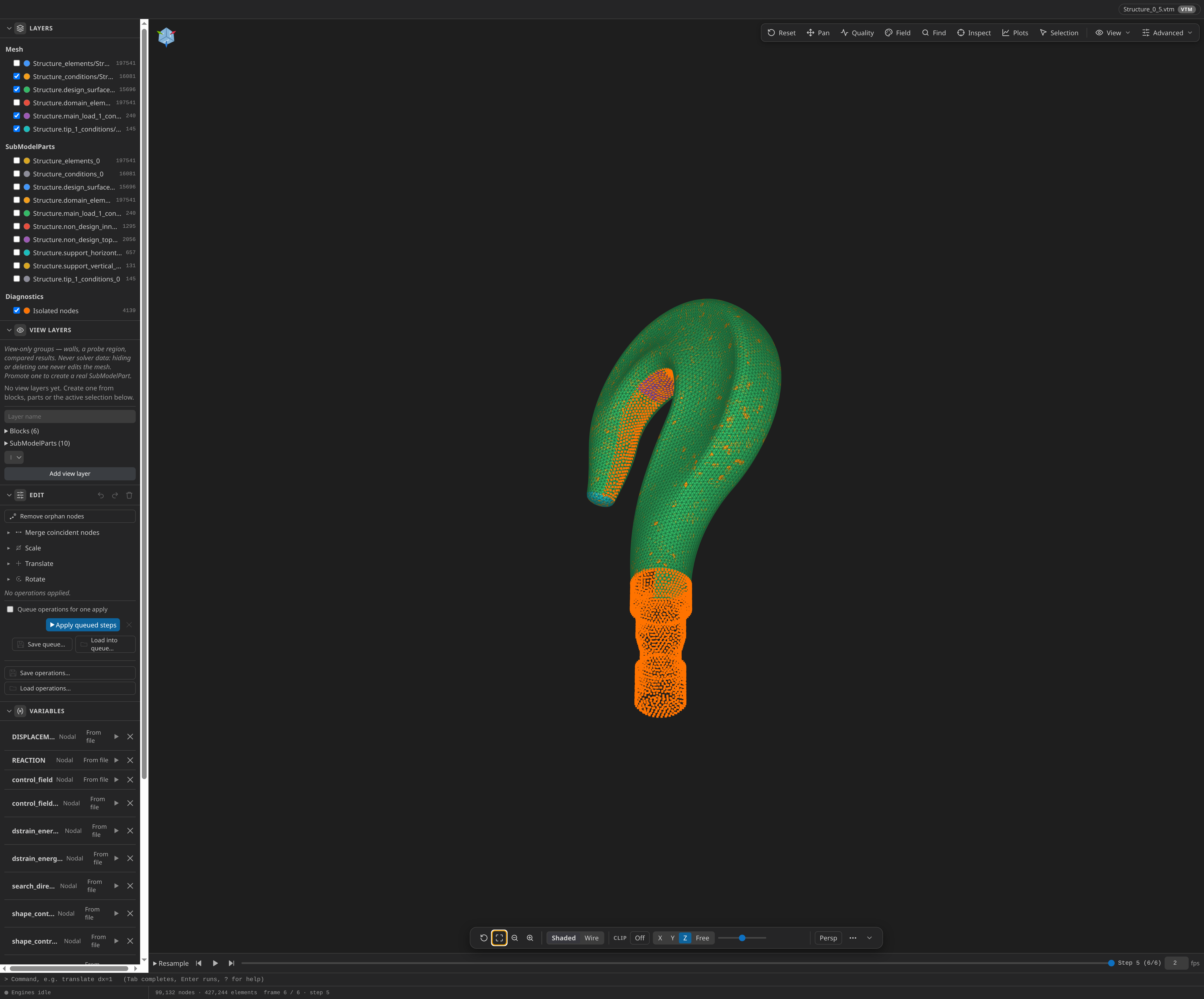
Task: Activate the Pan tool
Action: pyautogui.click(x=818, y=33)
